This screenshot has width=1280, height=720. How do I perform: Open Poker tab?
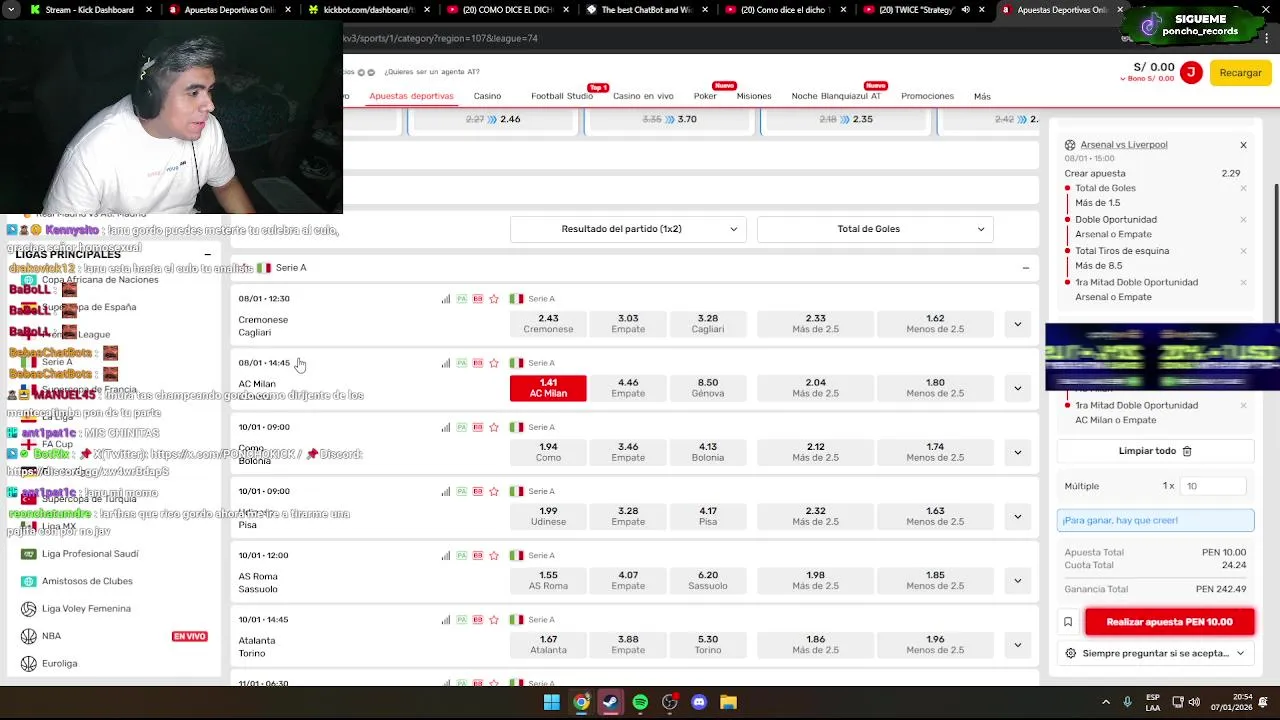(x=705, y=96)
